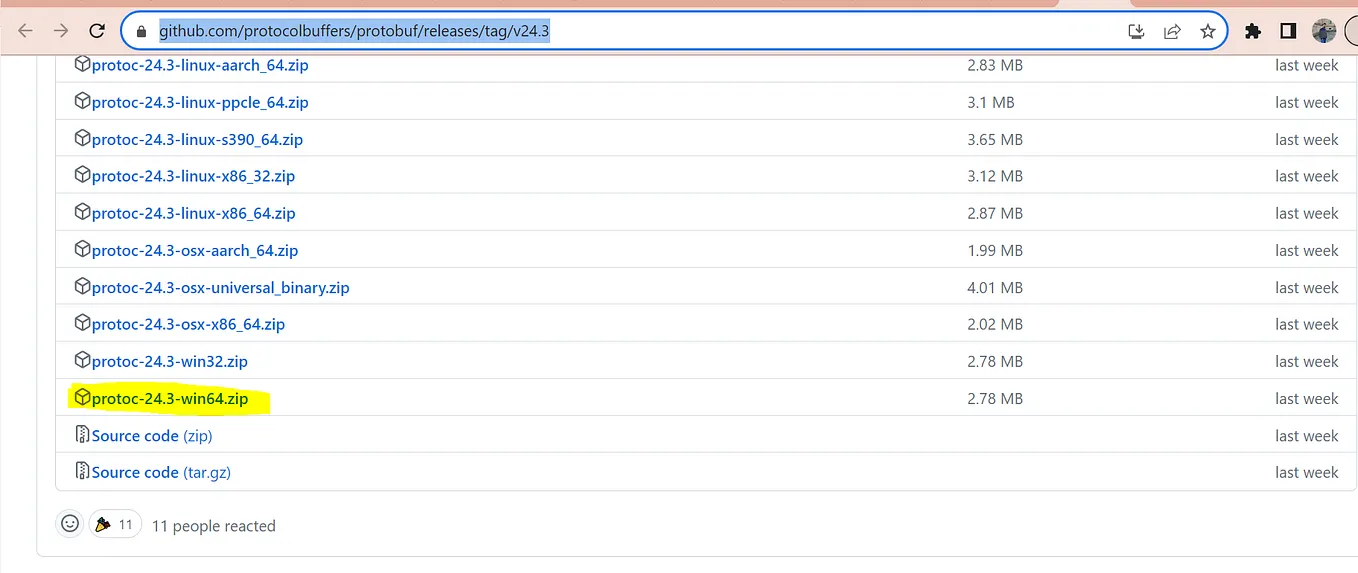Image resolution: width=1358 pixels, height=573 pixels.
Task: Click 'last week' in osx-universal_binary row
Action: click(x=1306, y=287)
